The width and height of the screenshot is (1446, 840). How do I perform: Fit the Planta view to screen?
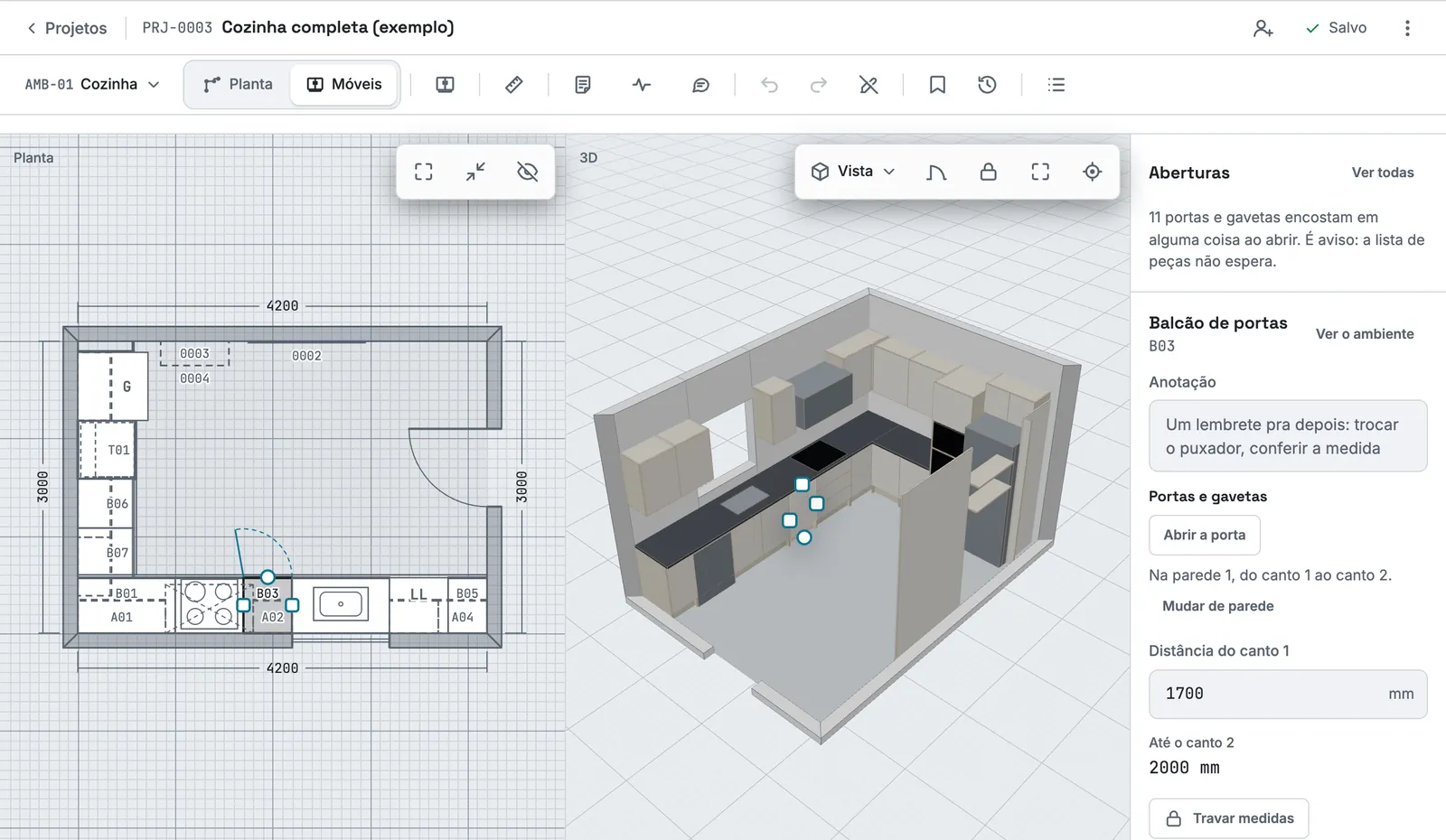(x=423, y=172)
